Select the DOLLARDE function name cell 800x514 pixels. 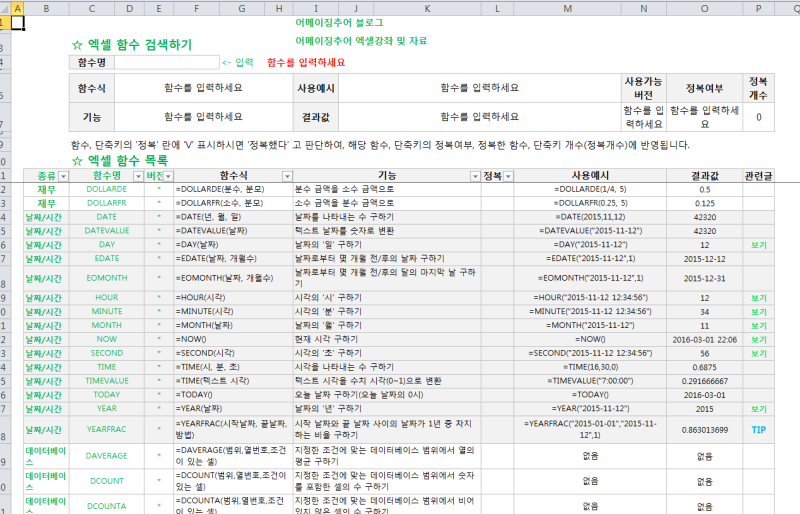[x=106, y=189]
